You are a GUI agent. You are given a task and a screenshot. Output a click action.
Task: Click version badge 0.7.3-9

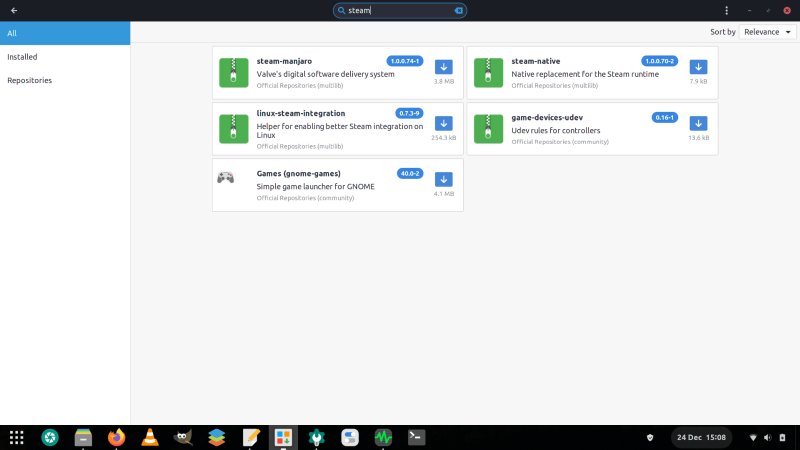409,113
